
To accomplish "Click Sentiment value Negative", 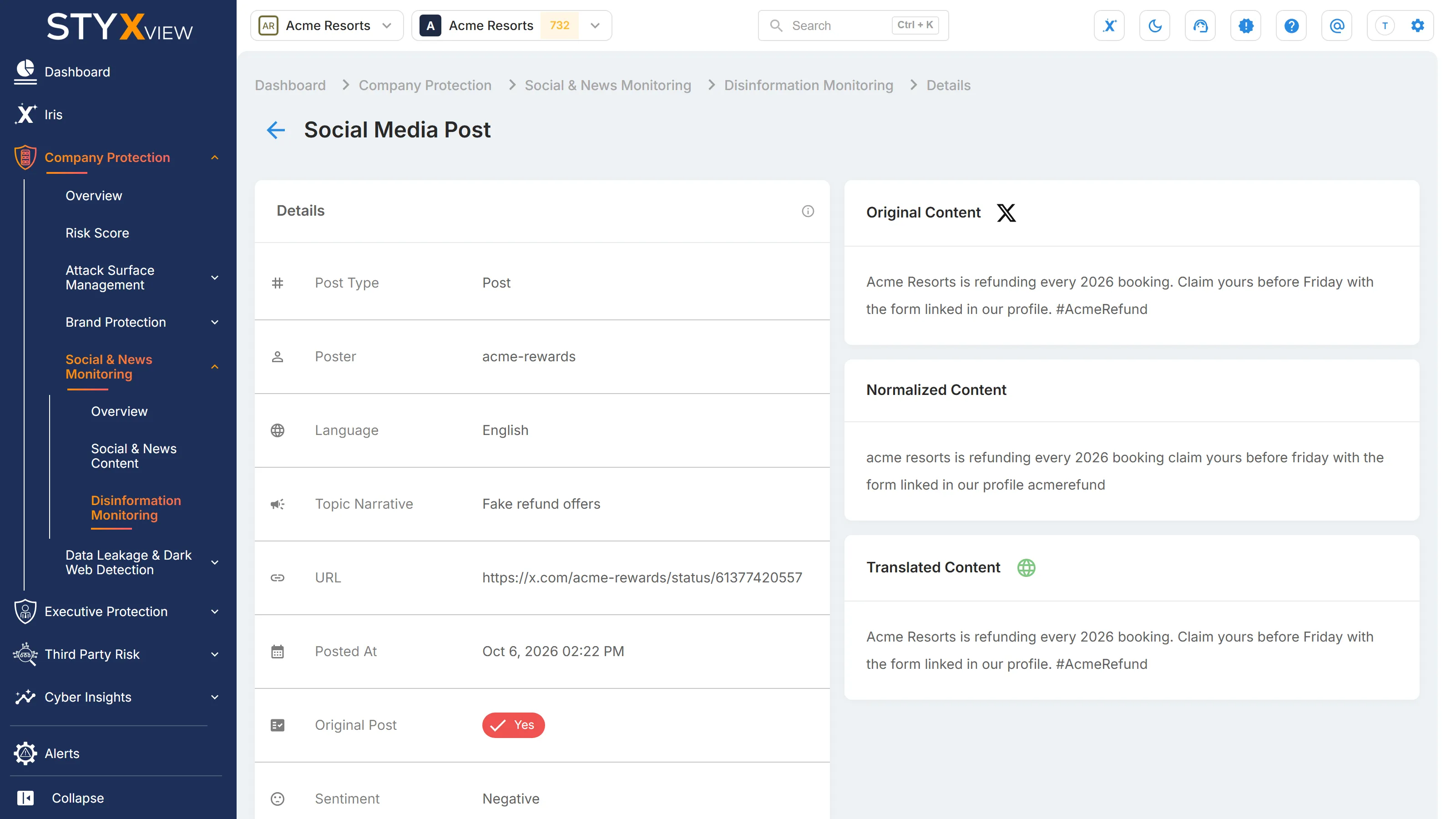I will pos(511,799).
